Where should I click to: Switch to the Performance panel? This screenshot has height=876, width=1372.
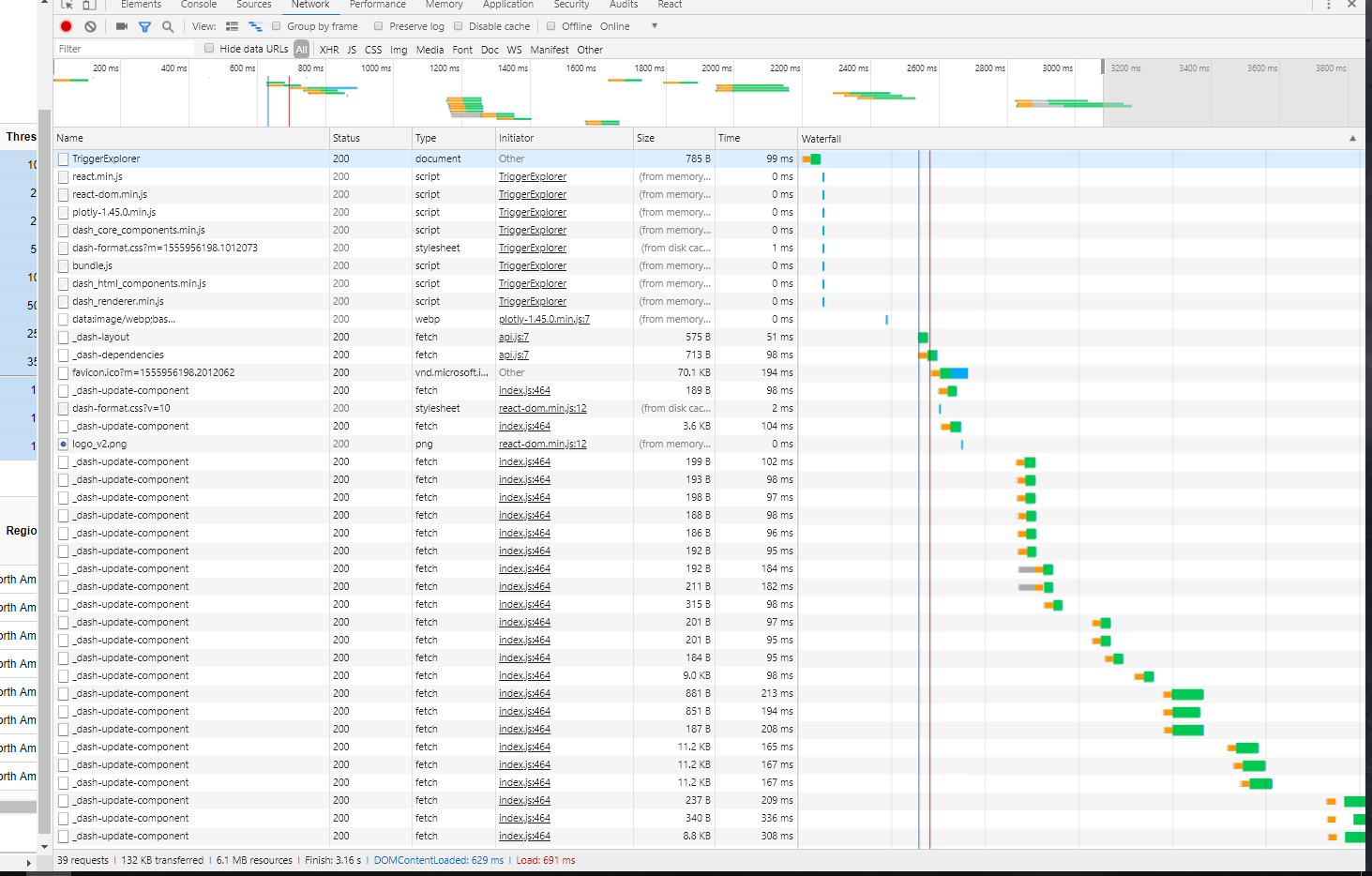pyautogui.click(x=377, y=5)
